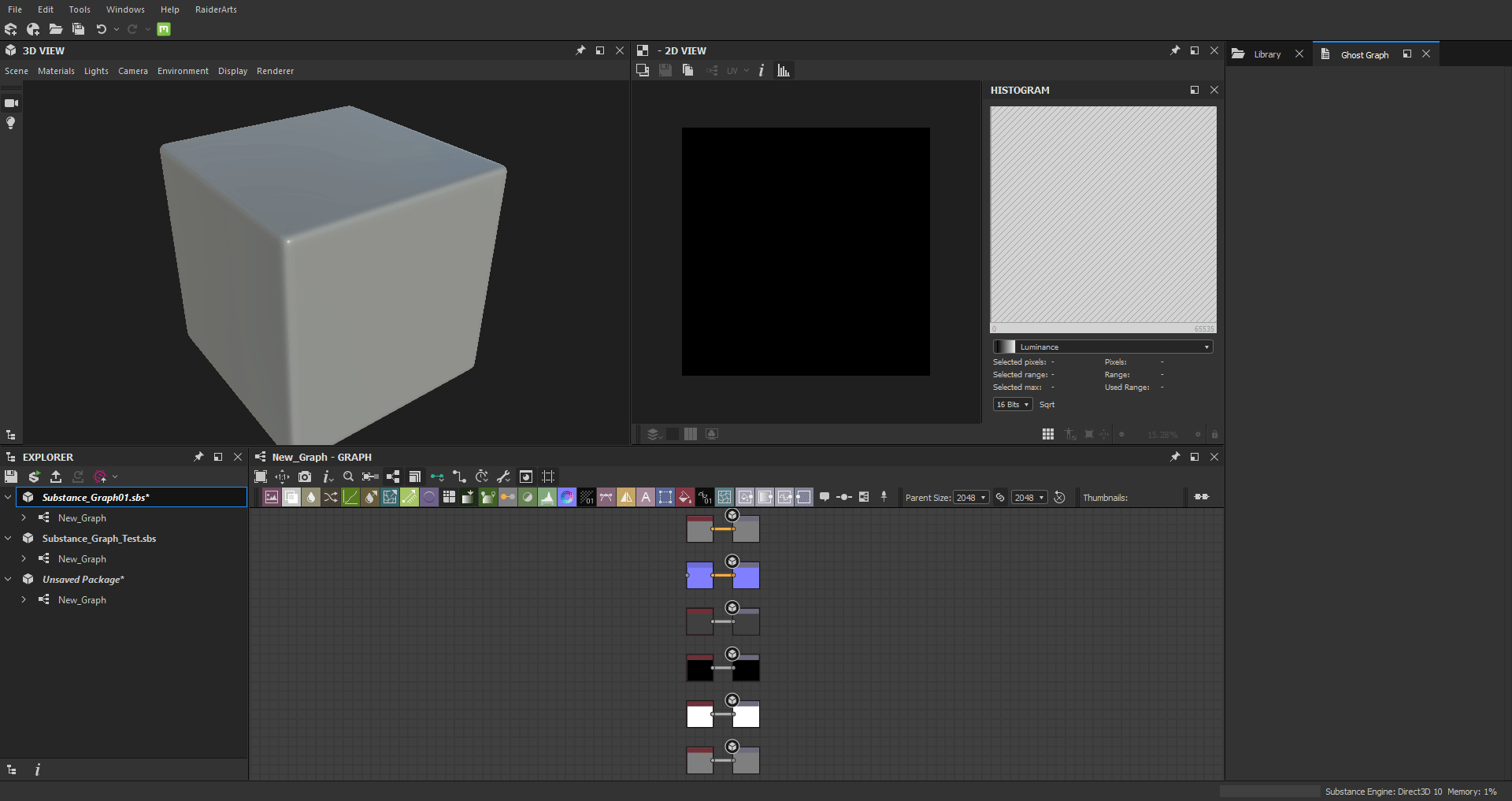
Task: Open the Environment menu in 3D view
Action: click(183, 71)
